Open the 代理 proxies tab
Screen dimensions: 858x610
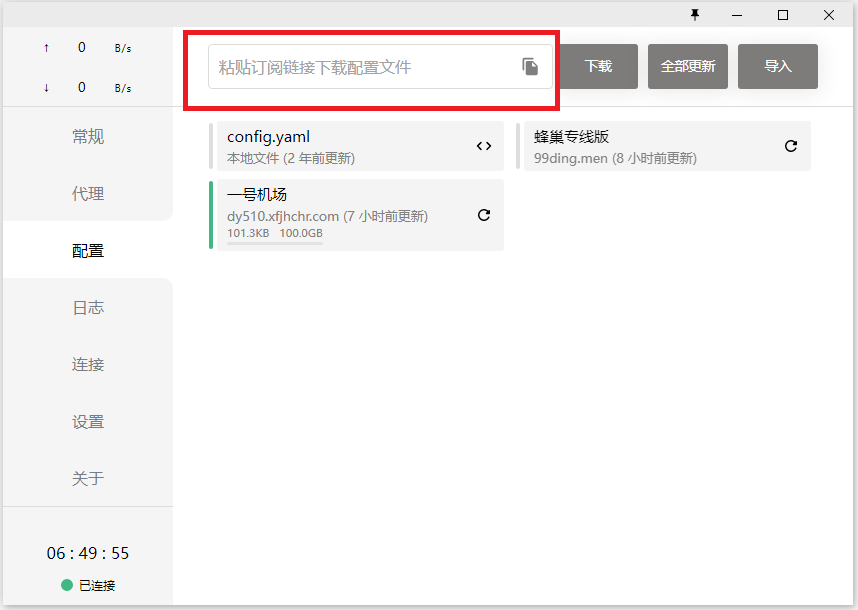tap(88, 193)
